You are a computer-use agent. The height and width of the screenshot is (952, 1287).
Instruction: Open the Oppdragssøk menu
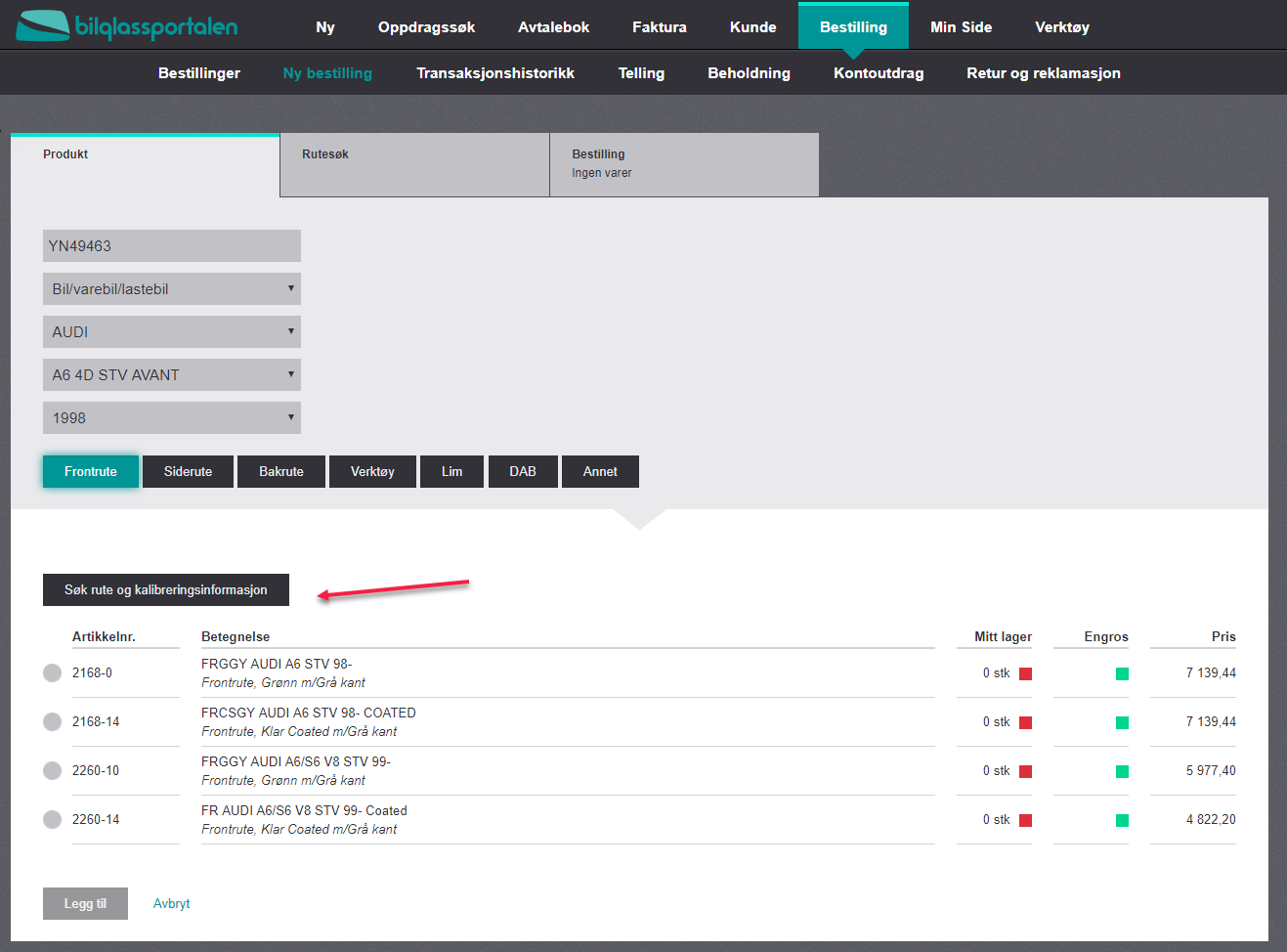(427, 27)
